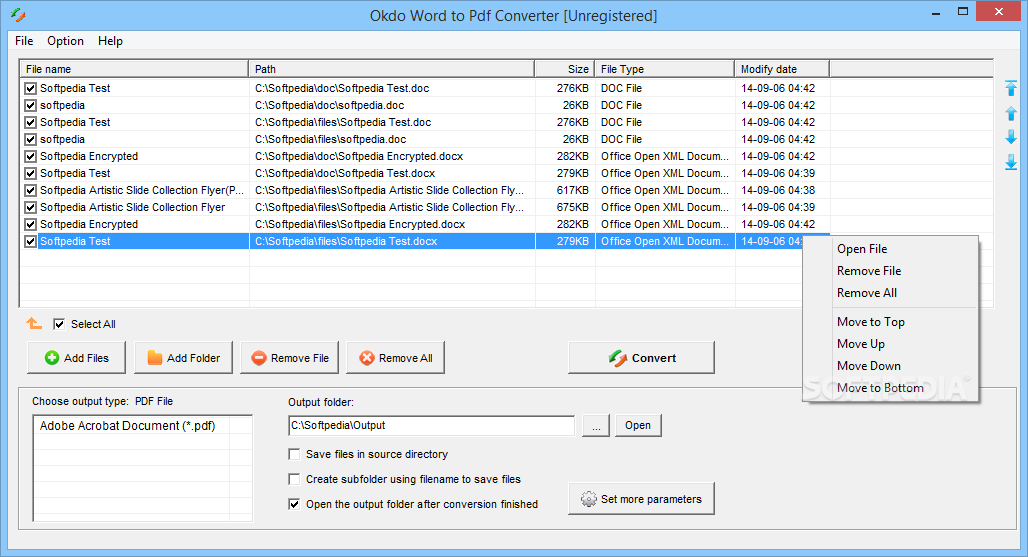
Task: Open the Help menu
Action: [x=110, y=41]
